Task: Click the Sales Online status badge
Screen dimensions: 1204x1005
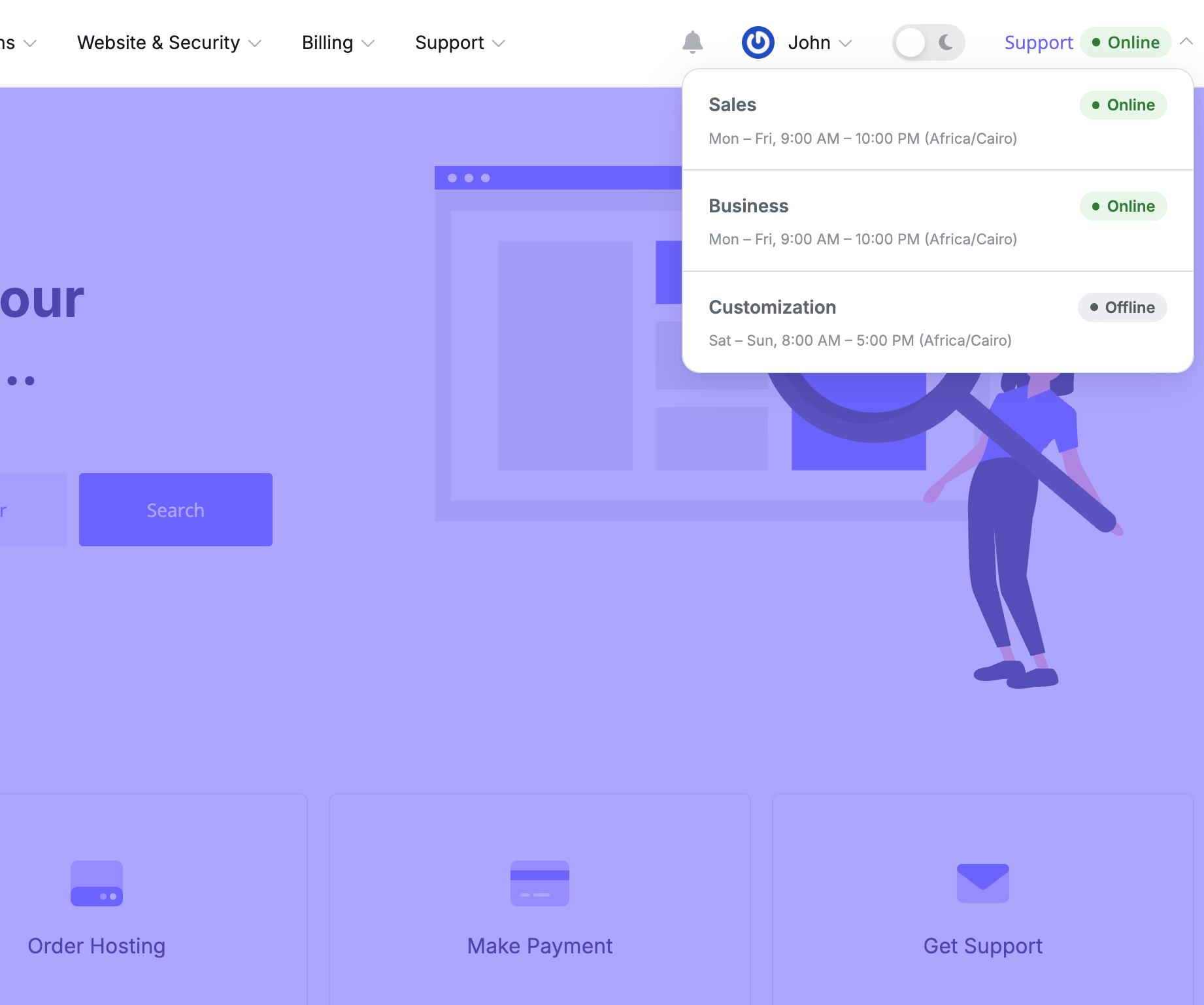Action: pos(1123,105)
